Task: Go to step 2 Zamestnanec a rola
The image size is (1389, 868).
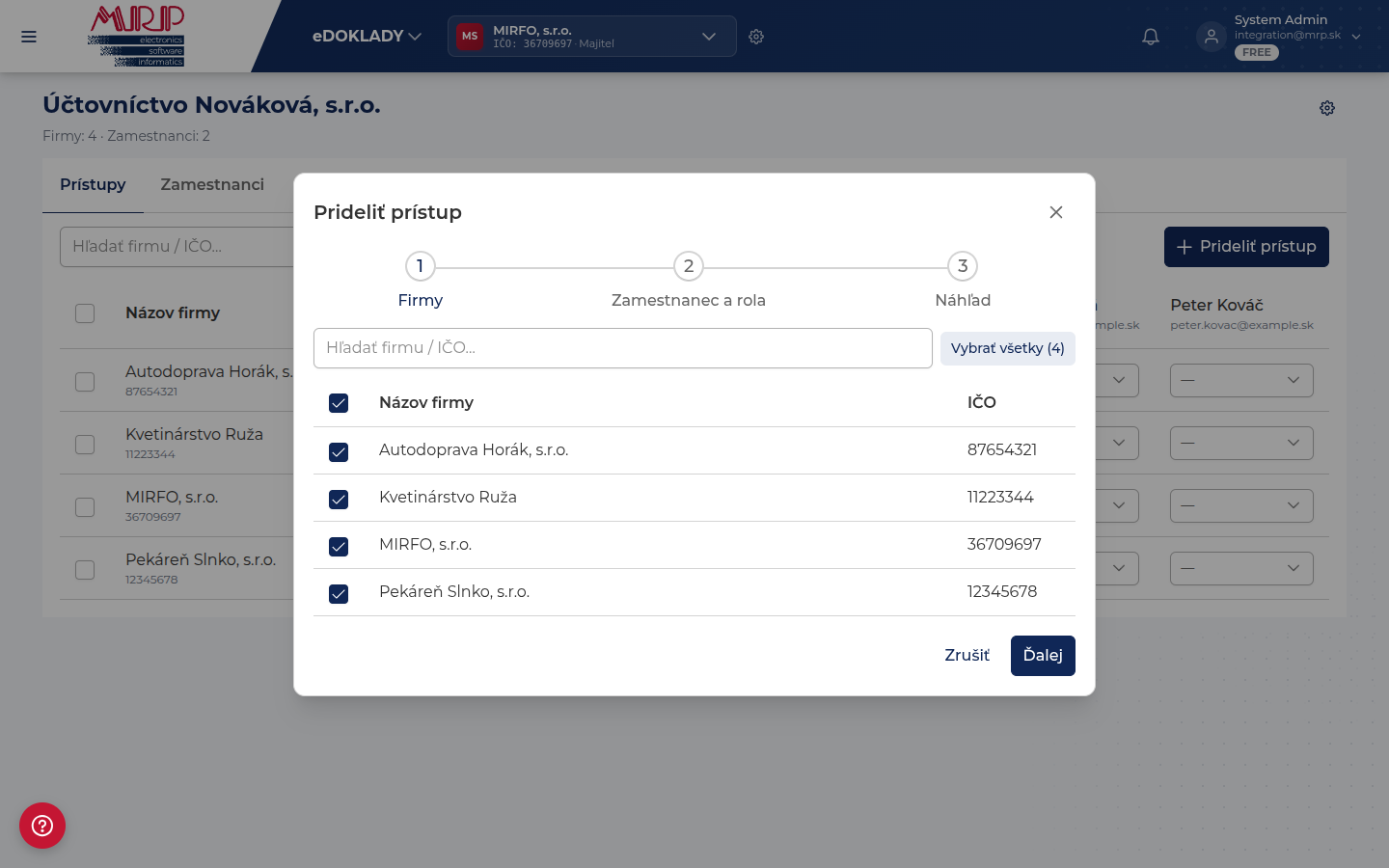Action: point(689,280)
